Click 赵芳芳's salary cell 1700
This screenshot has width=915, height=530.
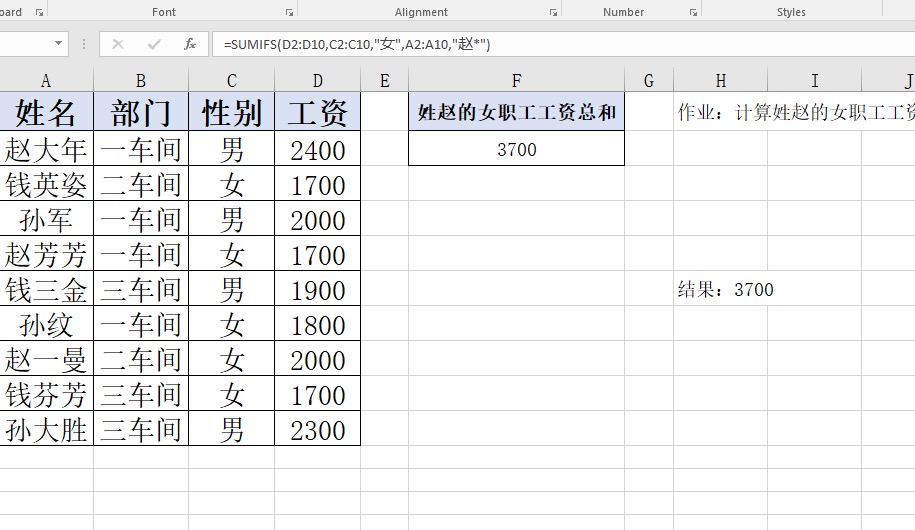click(x=317, y=253)
